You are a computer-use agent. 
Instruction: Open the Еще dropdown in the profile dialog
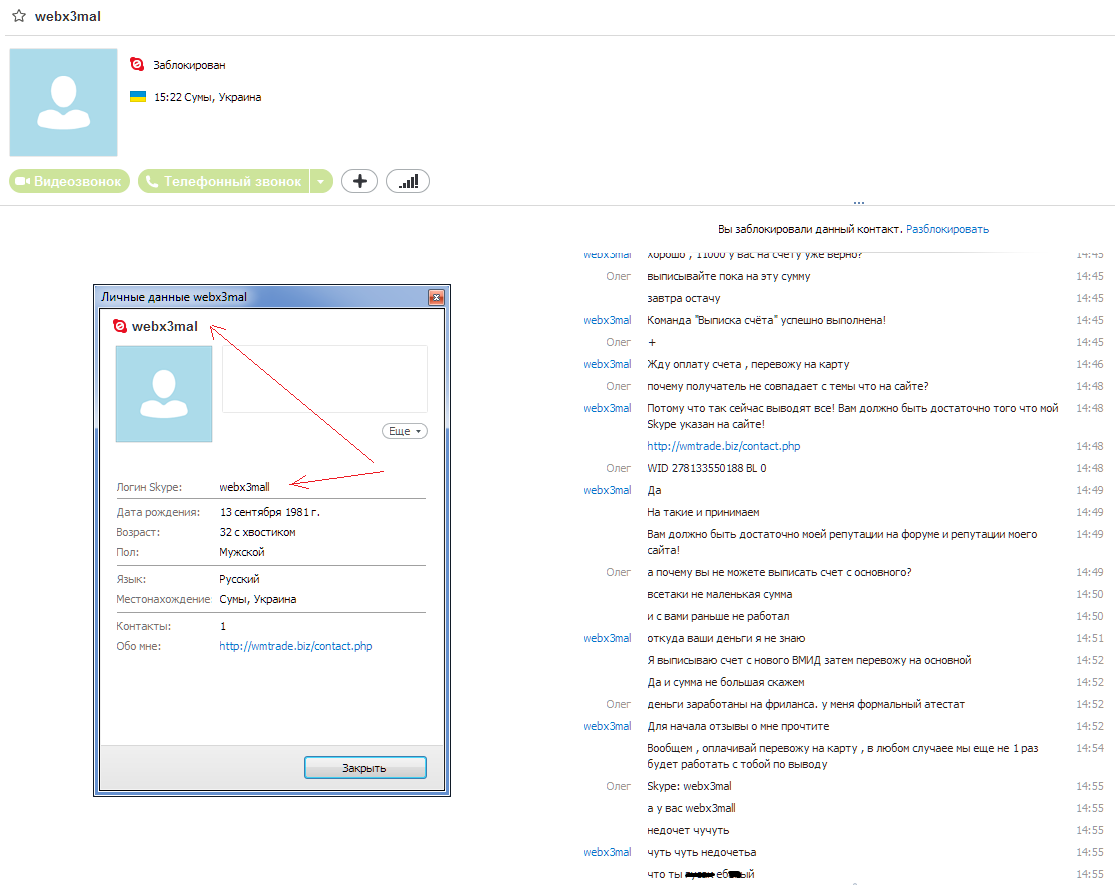coord(405,431)
